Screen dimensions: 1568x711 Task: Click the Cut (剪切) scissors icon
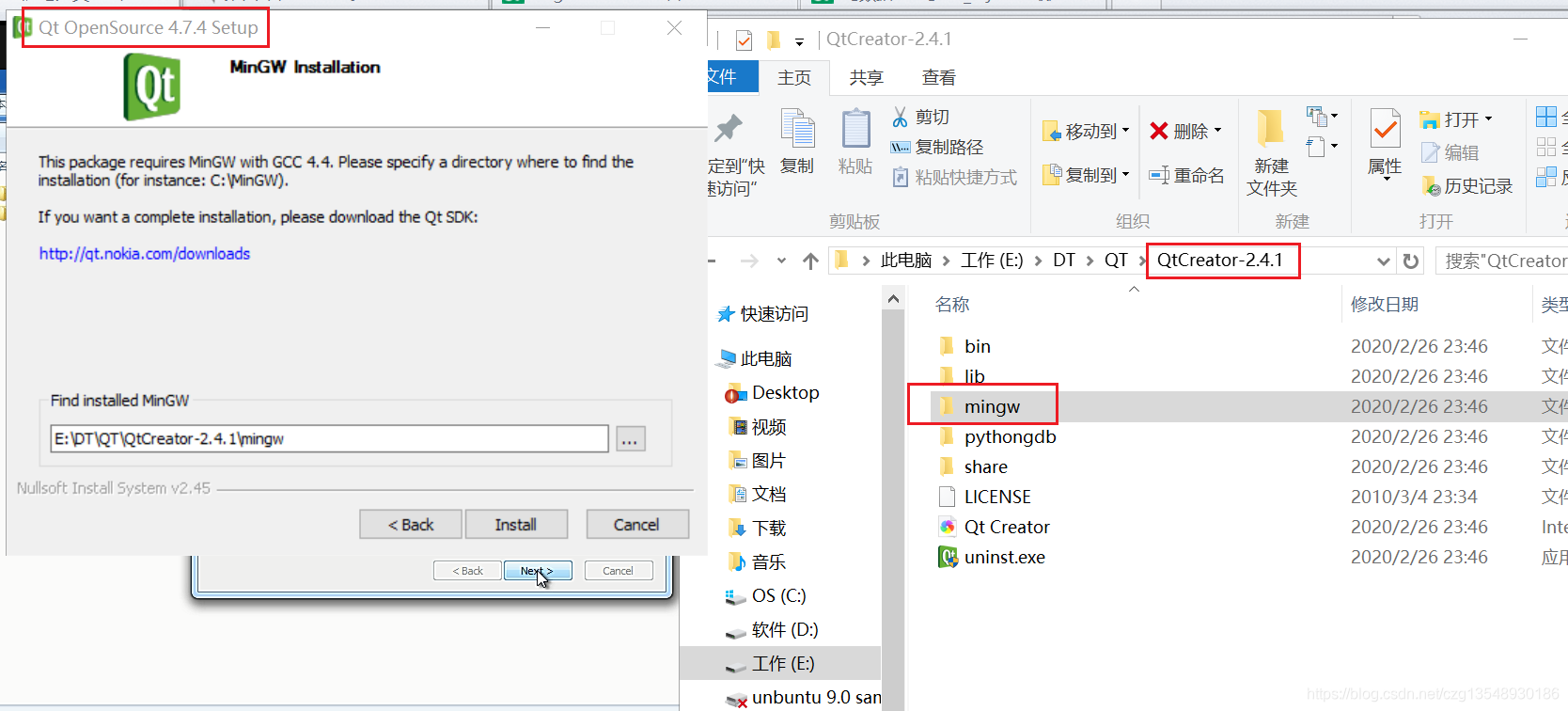pos(901,117)
